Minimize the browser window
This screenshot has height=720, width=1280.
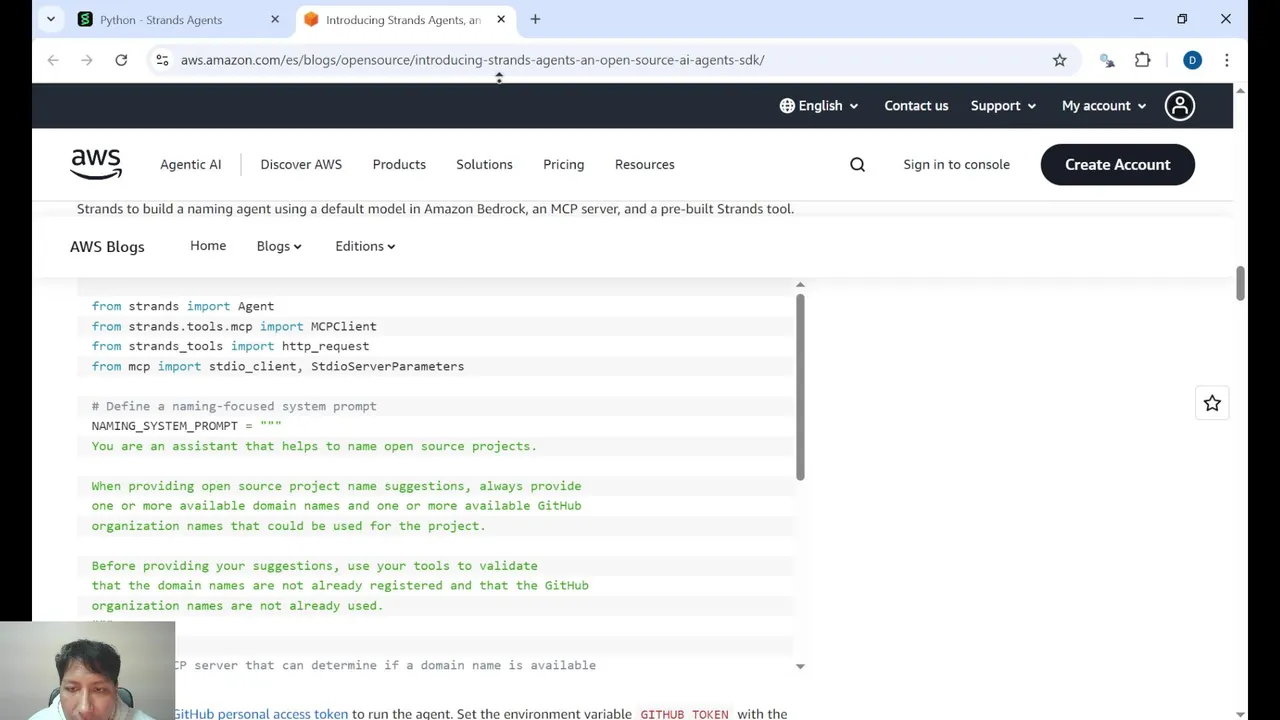click(x=1138, y=19)
